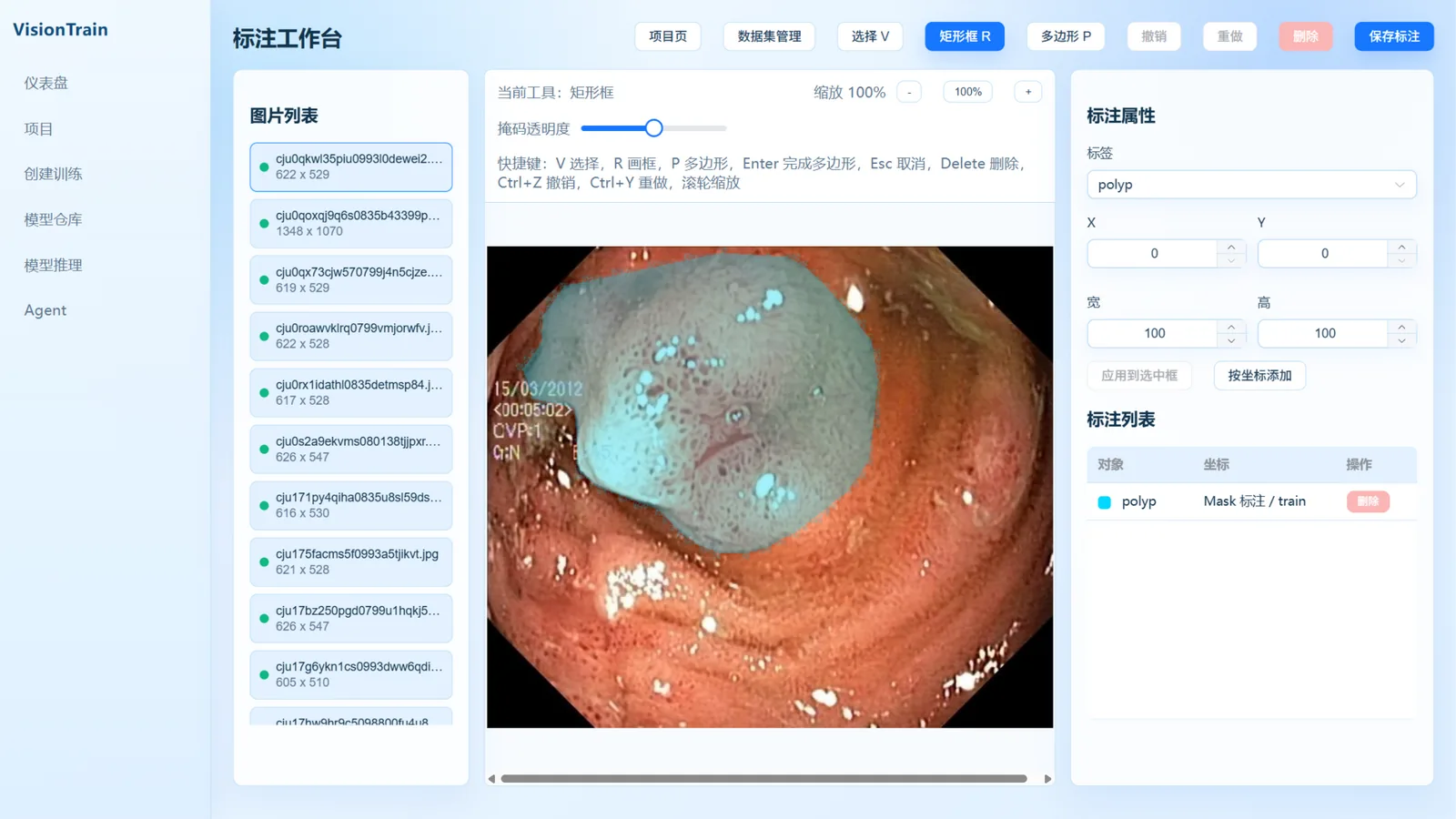The width and height of the screenshot is (1456, 819).
Task: Open 模型推理 in the sidebar
Action: (54, 265)
